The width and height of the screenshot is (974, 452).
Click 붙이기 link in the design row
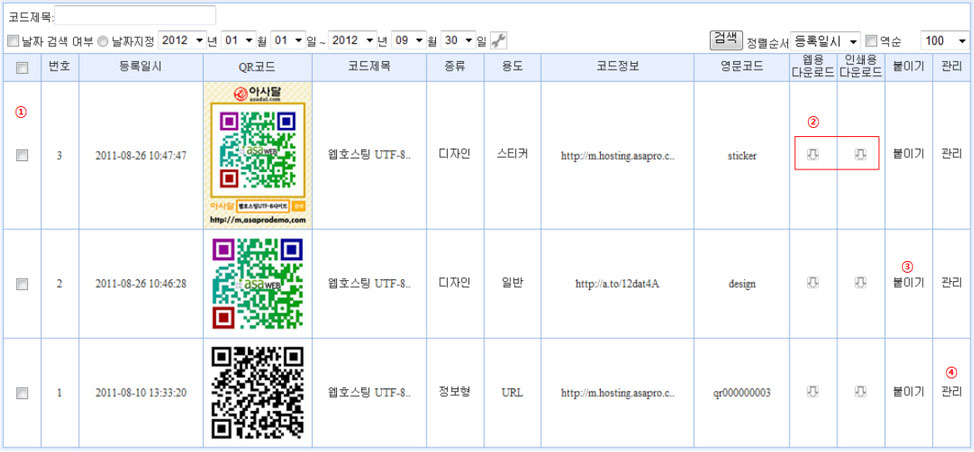907,283
